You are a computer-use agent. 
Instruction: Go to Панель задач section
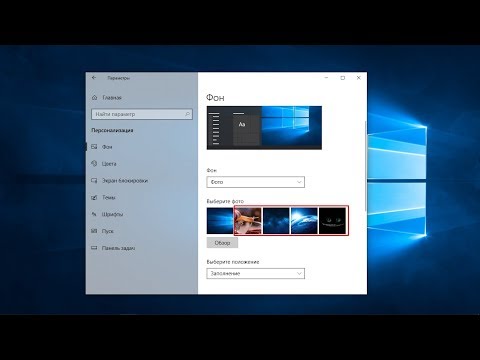[118, 248]
